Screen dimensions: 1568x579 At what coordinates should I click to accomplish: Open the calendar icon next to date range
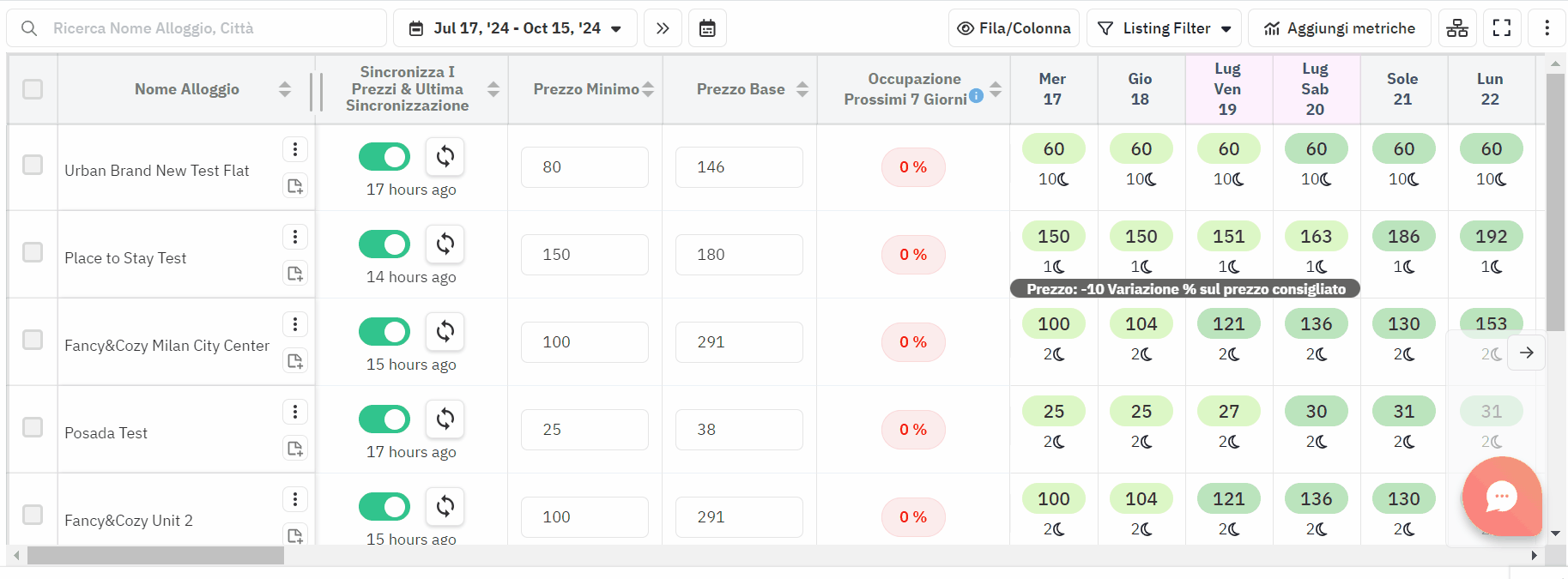[x=707, y=28]
